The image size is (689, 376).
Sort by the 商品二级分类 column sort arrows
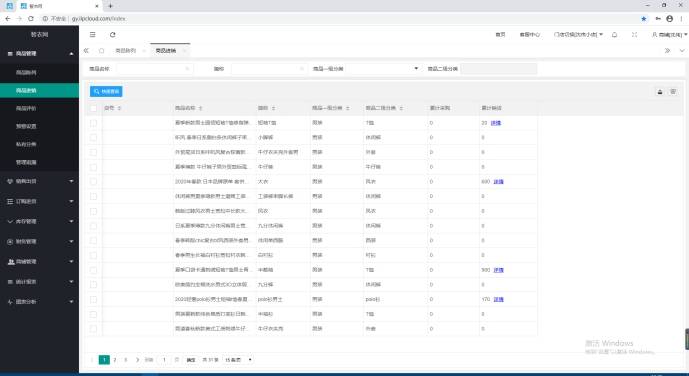click(x=401, y=108)
